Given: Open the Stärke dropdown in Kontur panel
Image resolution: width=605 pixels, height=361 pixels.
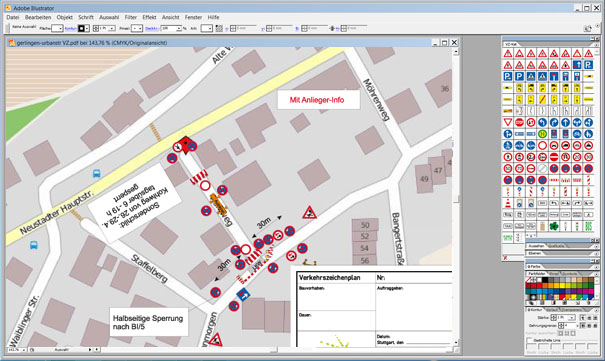Looking at the screenshot, I should [572, 317].
